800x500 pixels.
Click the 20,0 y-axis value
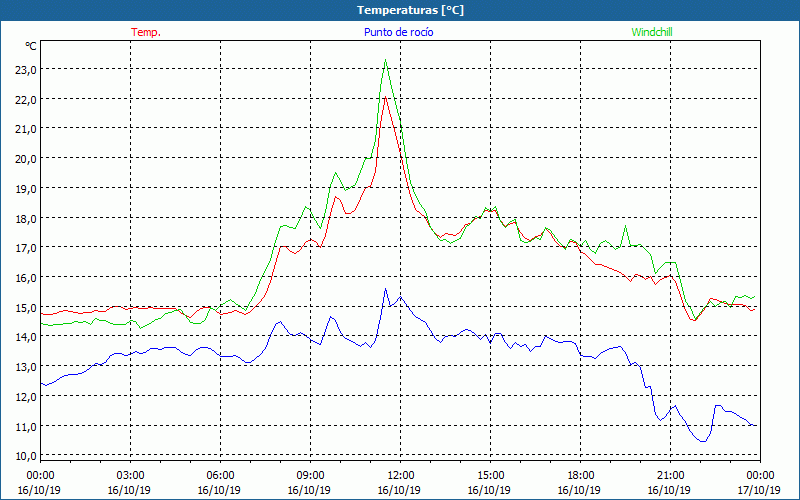[26, 159]
